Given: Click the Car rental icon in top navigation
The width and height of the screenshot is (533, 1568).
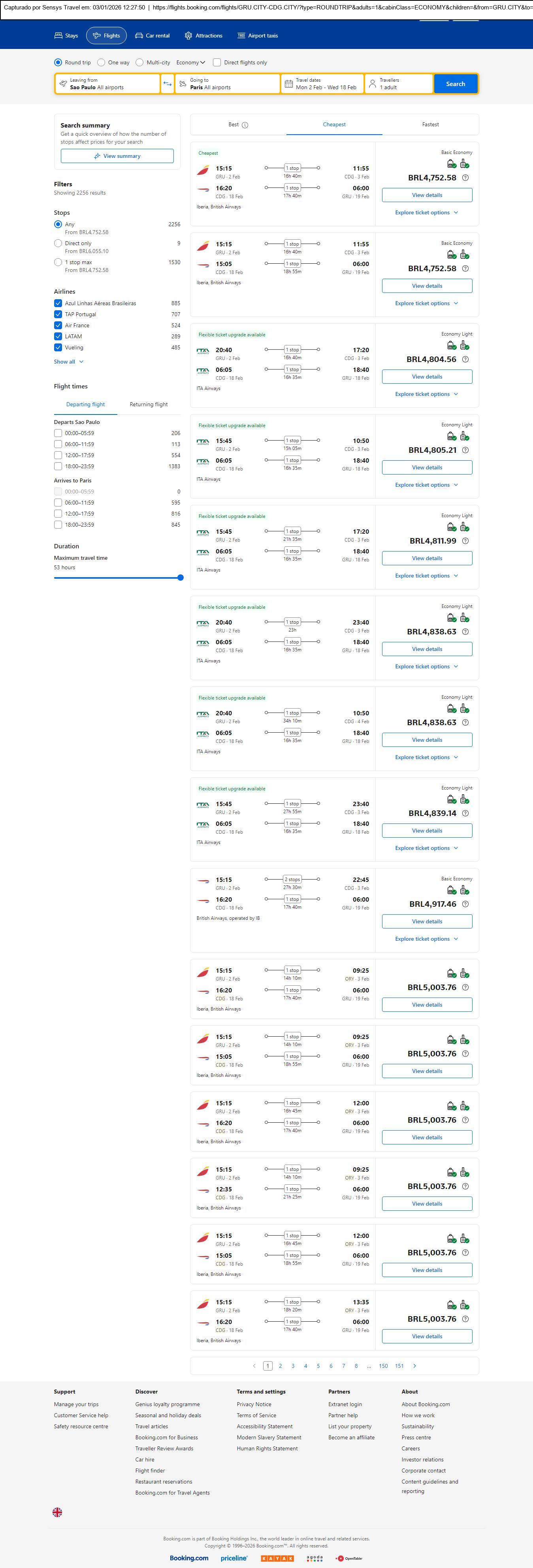Looking at the screenshot, I should (139, 36).
